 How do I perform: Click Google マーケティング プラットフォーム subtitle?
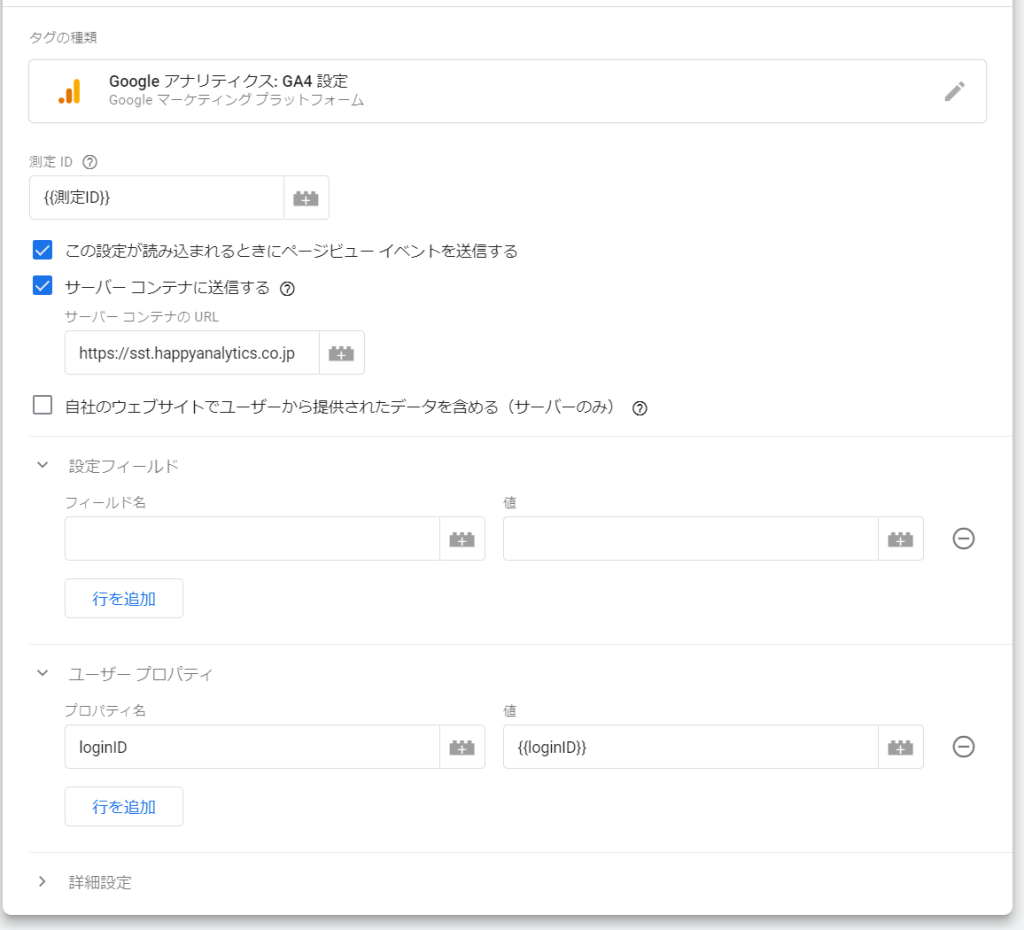click(x=236, y=100)
